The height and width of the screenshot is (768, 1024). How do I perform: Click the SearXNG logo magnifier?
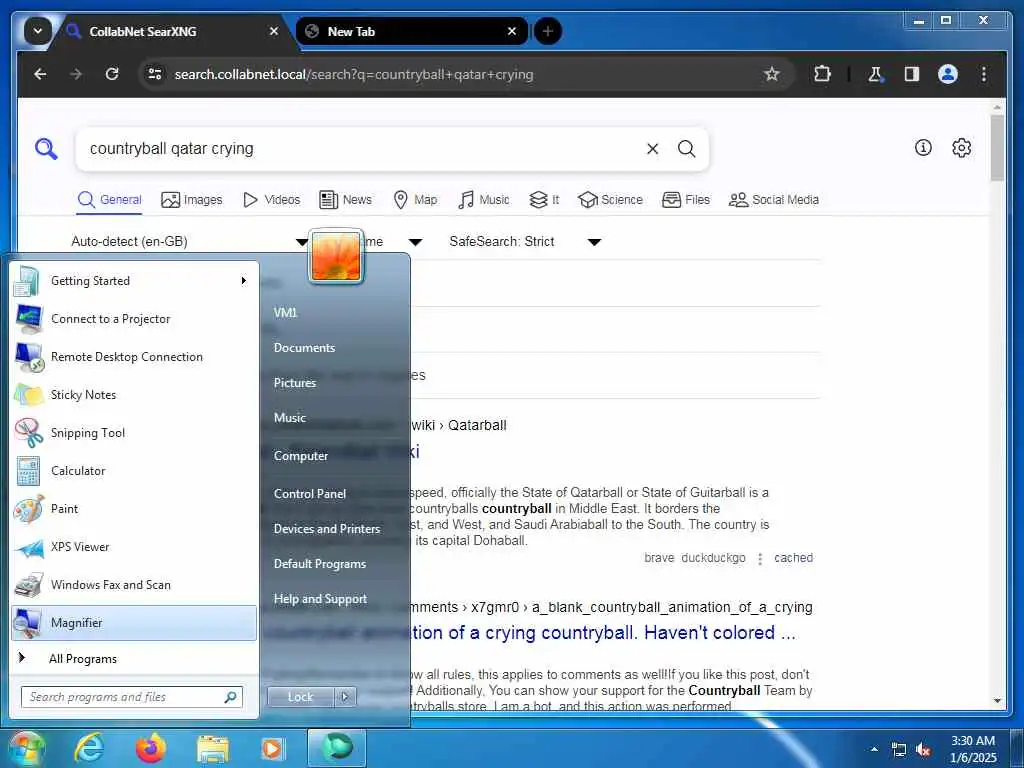pos(46,149)
